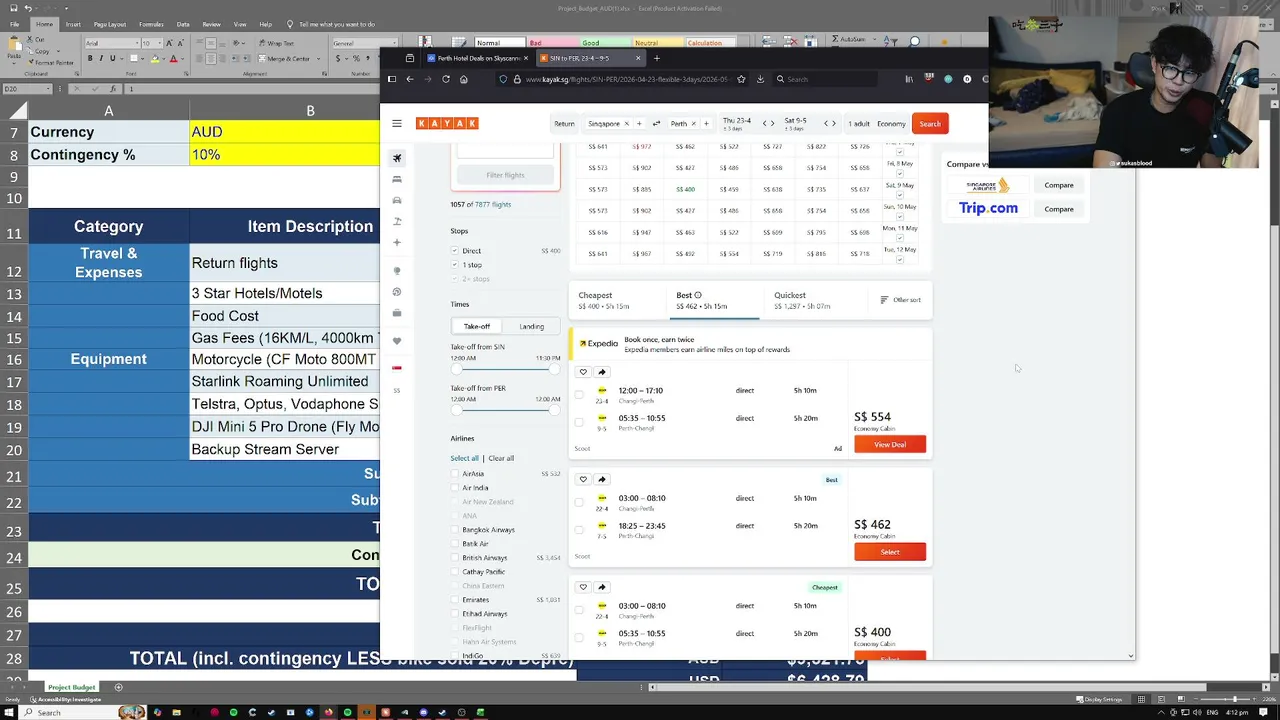Bookmark this page with the star icon
Screen dimensions: 1280x720
(741, 79)
